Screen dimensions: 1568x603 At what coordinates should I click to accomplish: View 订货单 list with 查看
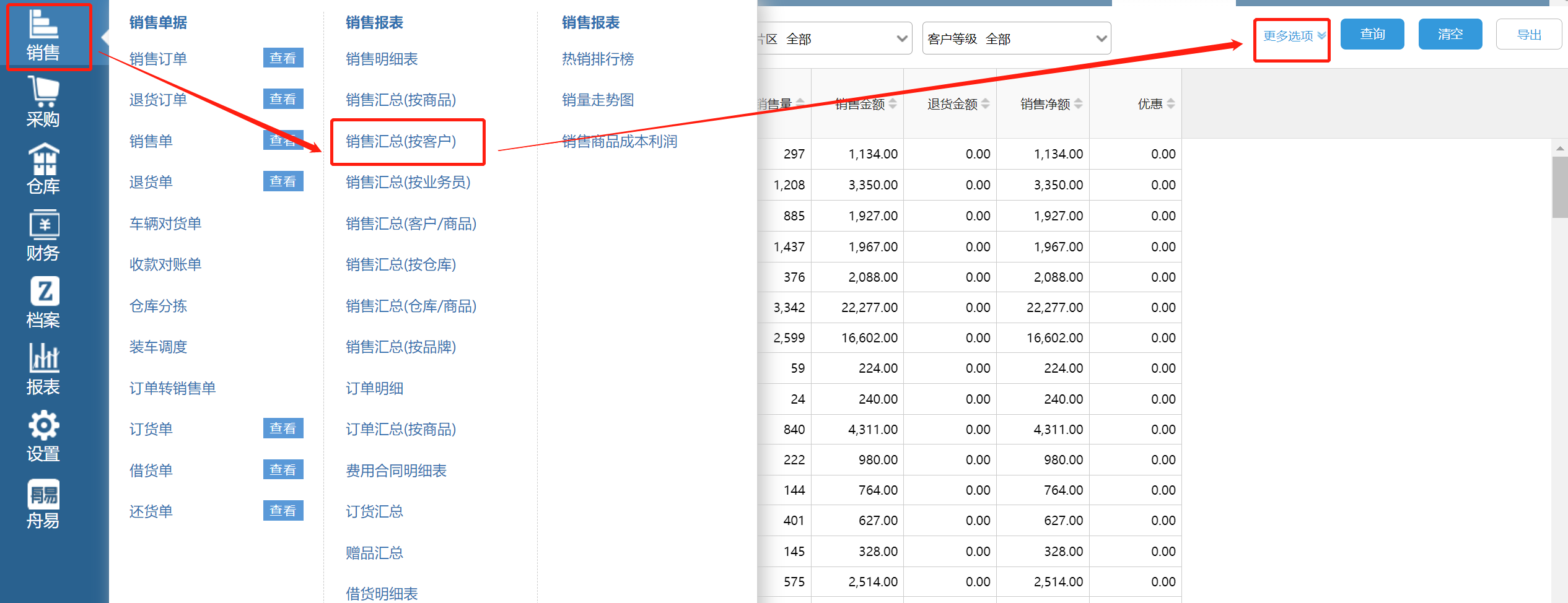283,428
